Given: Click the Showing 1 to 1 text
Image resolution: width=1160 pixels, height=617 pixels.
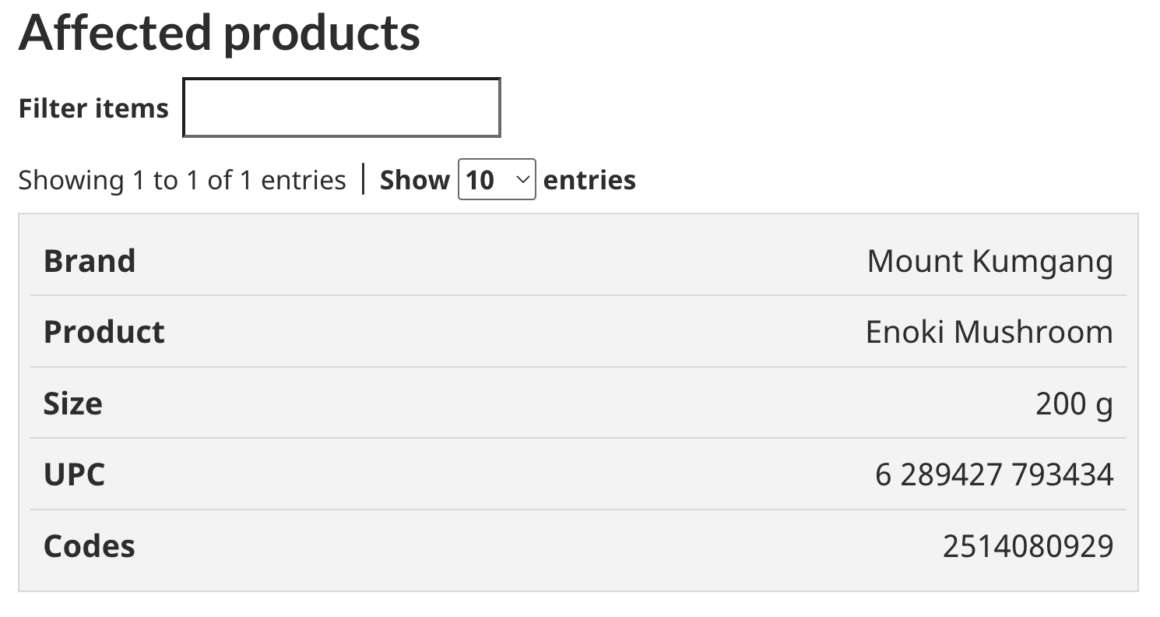Looking at the screenshot, I should [182, 180].
